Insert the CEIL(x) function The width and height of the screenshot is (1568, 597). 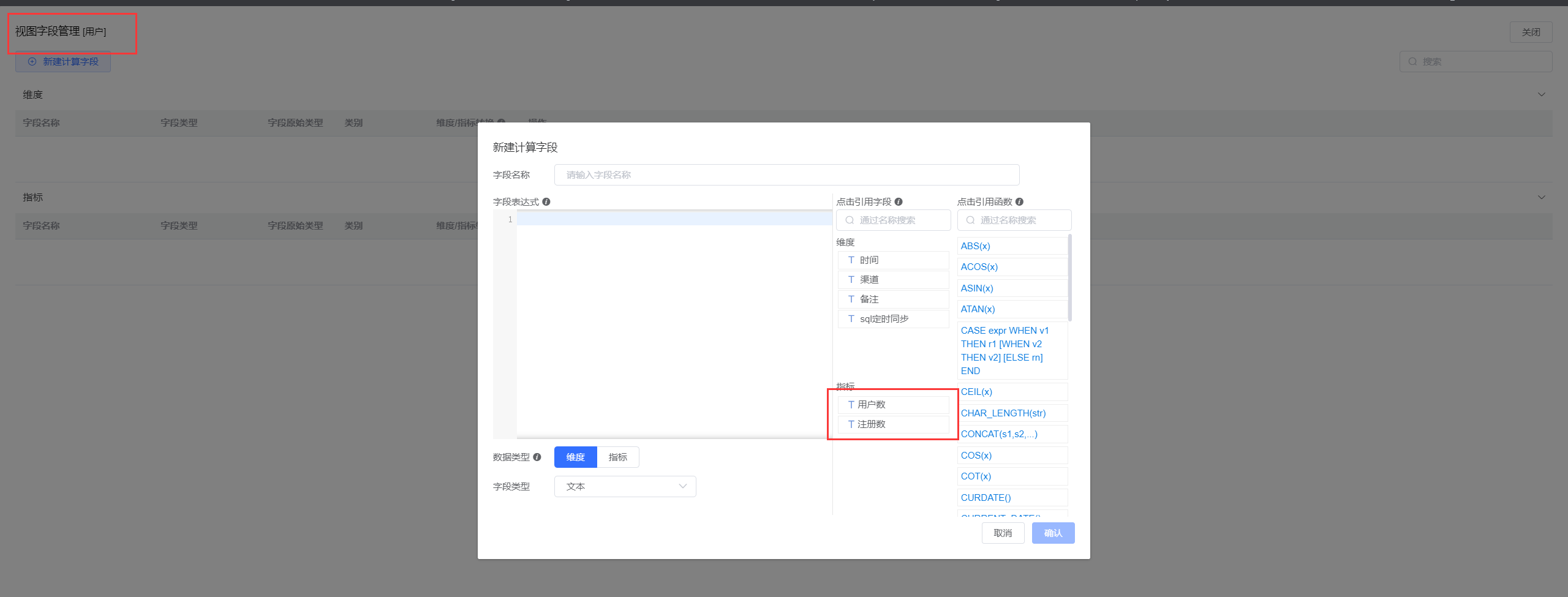pos(1012,391)
